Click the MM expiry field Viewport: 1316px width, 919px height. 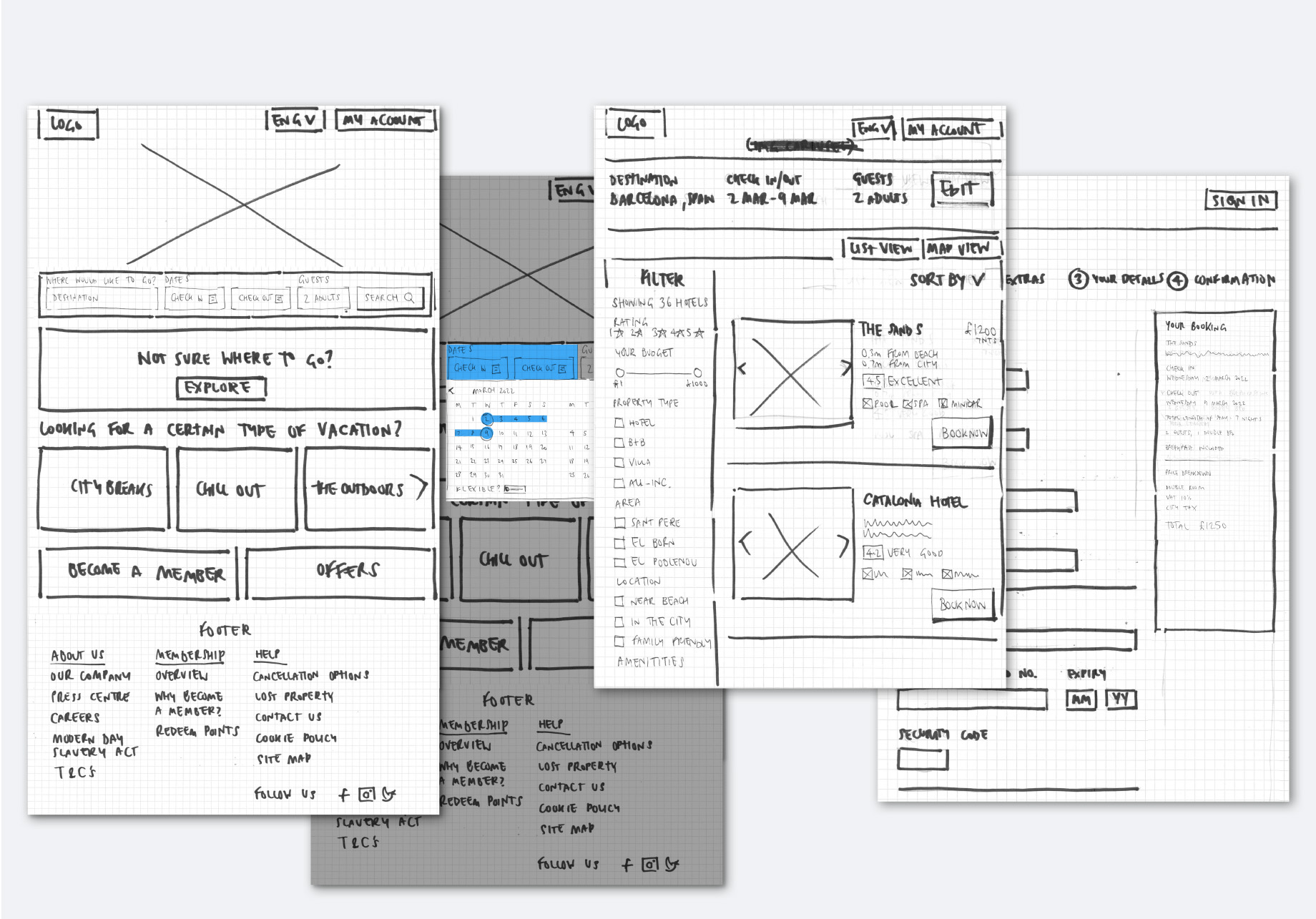click(1081, 699)
